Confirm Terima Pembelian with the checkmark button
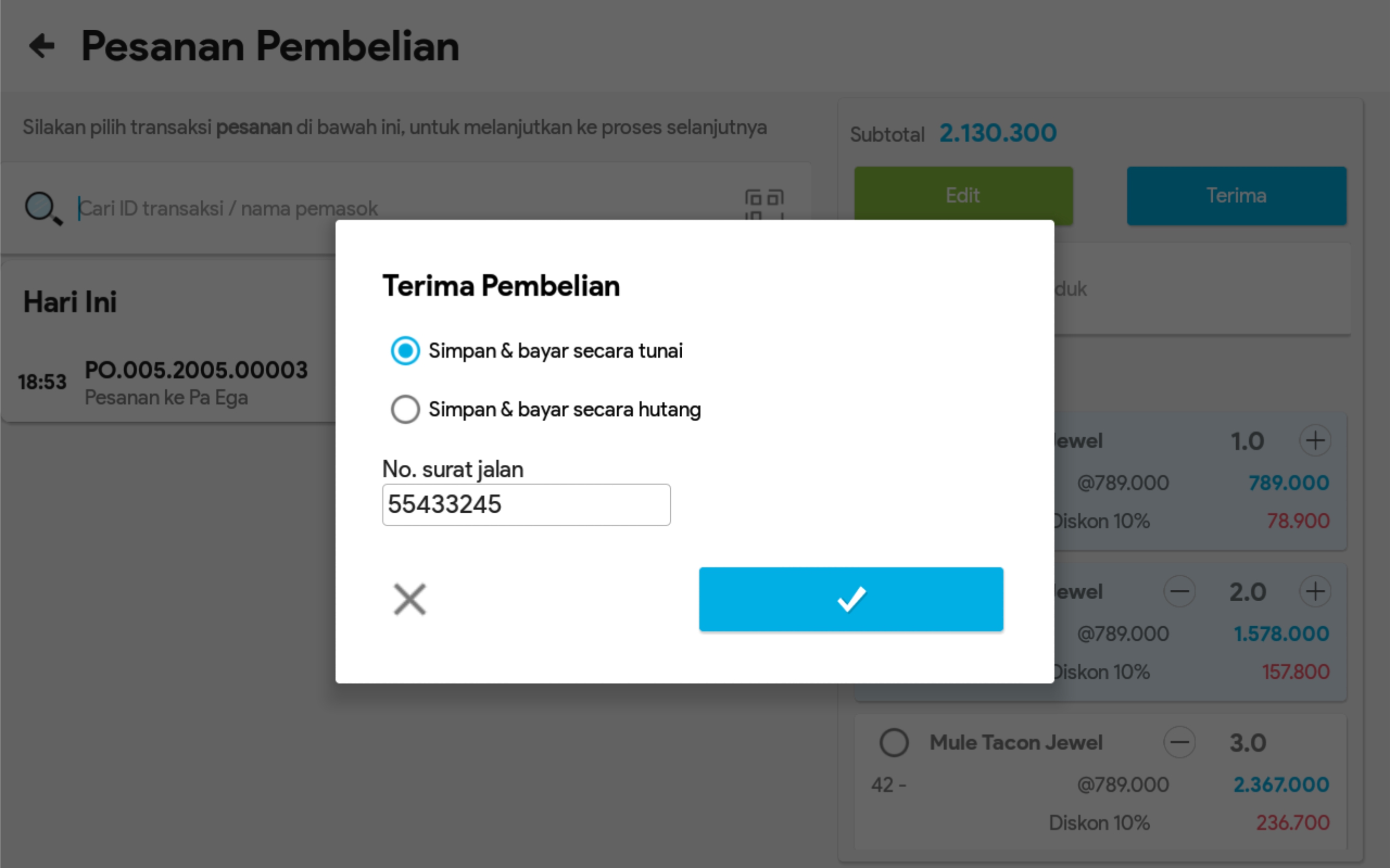 [x=850, y=599]
